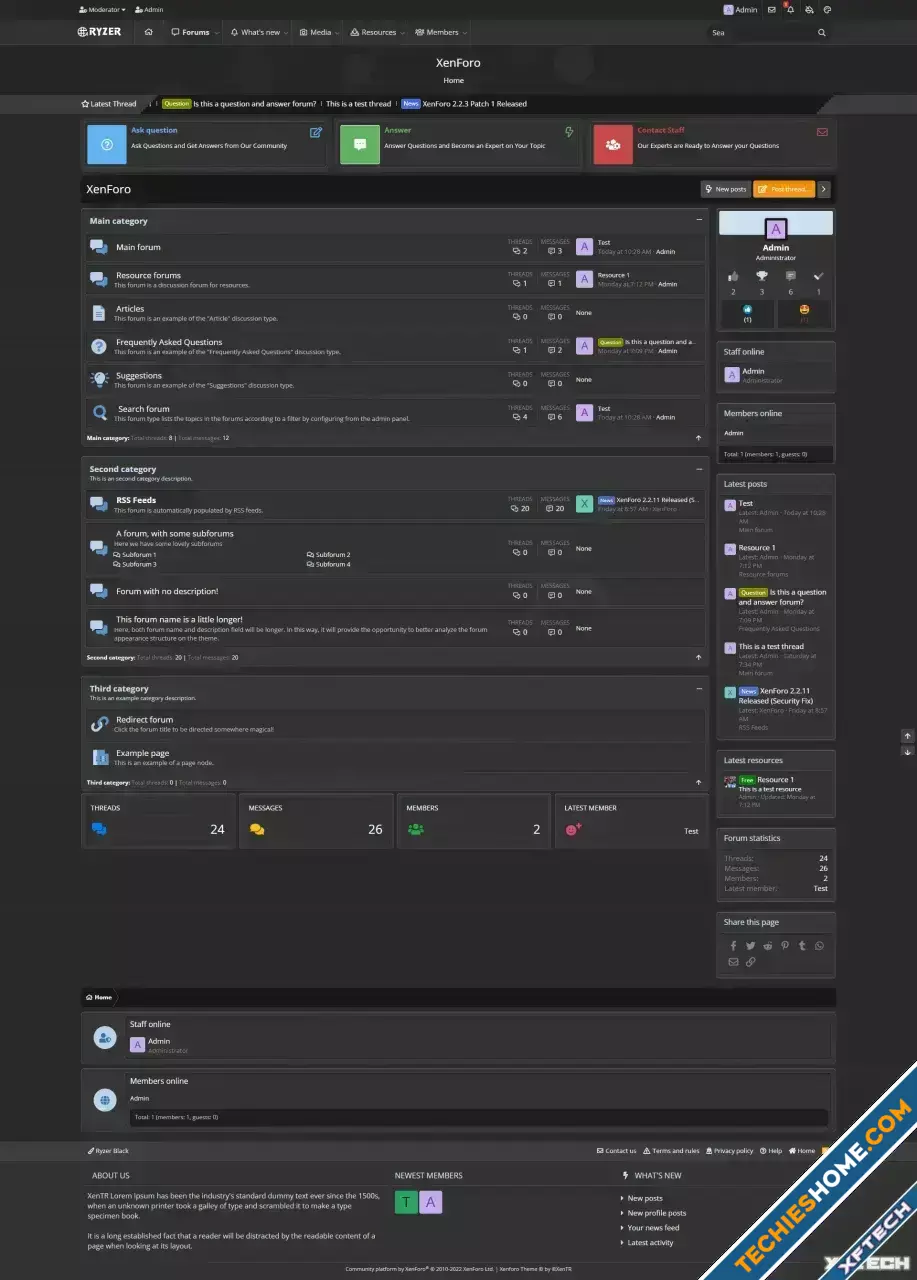Click the New posts button
917x1280 pixels.
point(726,189)
